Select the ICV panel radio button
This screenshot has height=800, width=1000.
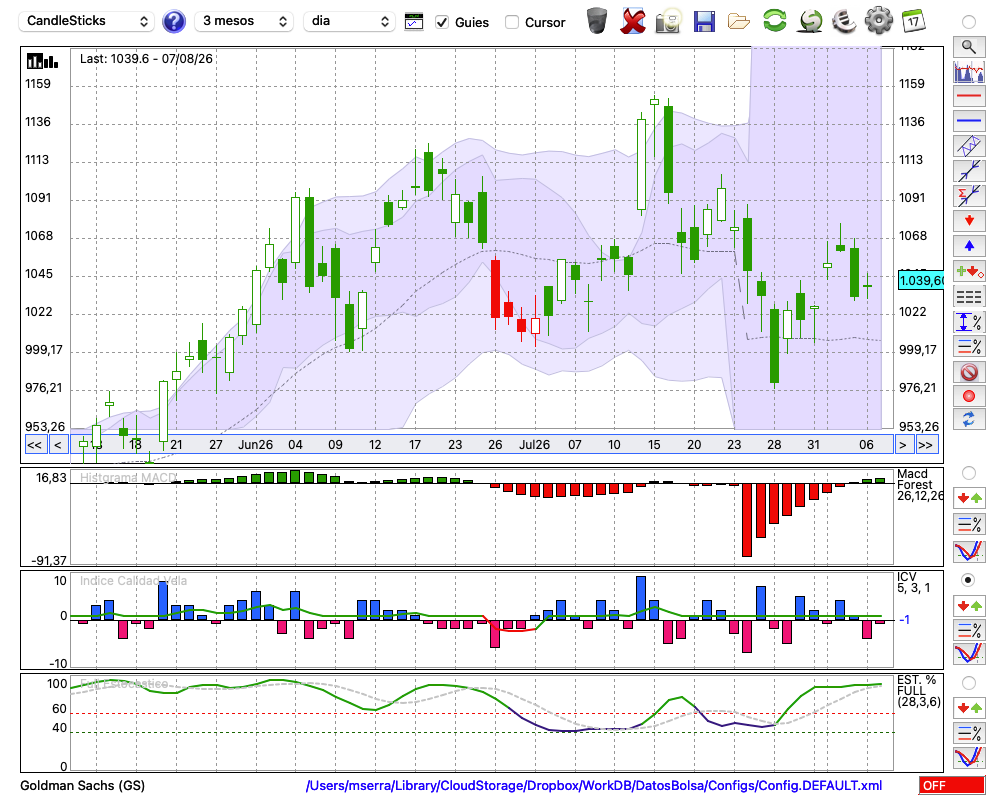[969, 581]
